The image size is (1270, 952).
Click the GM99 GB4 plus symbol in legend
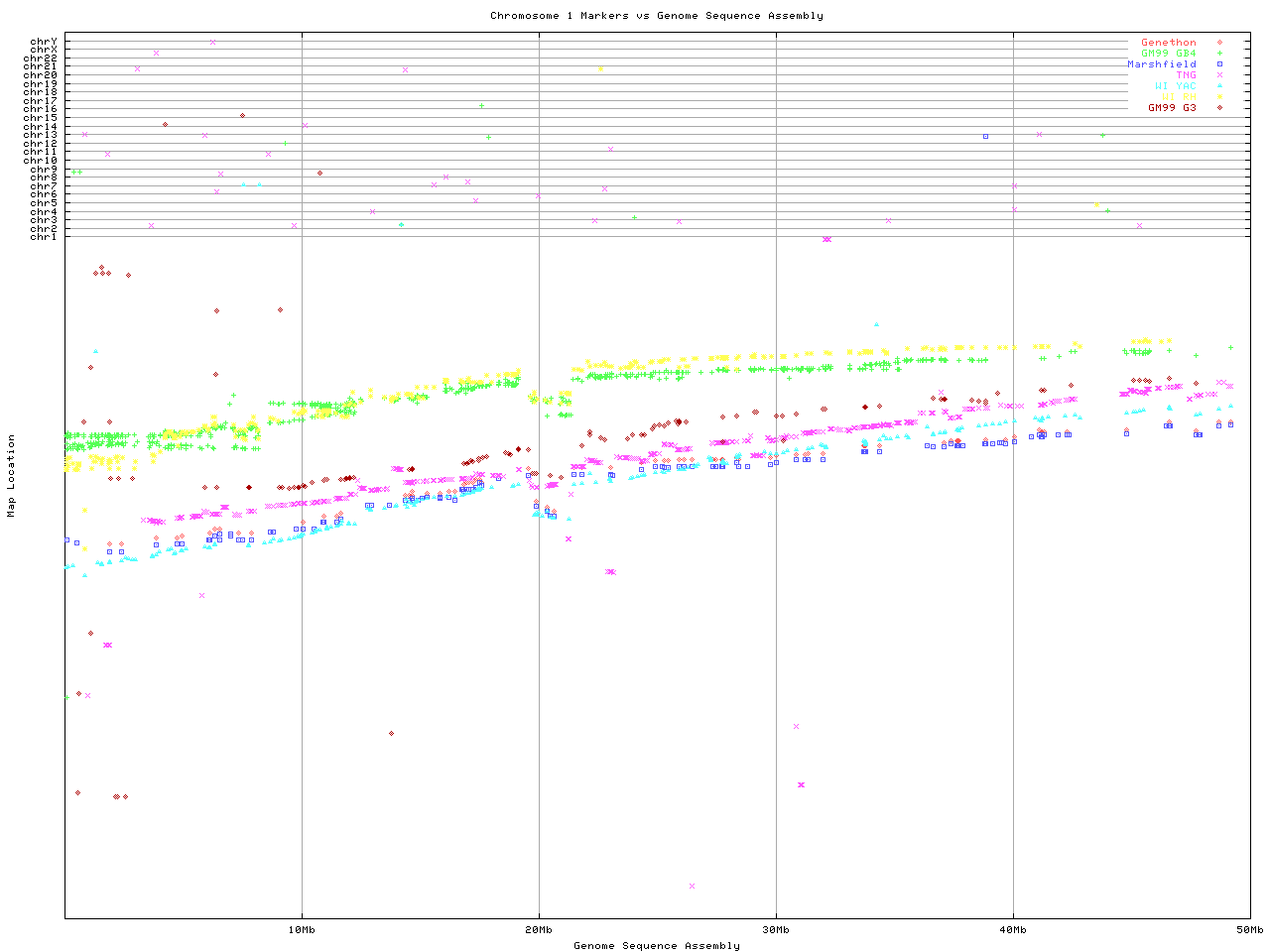pyautogui.click(x=1219, y=54)
